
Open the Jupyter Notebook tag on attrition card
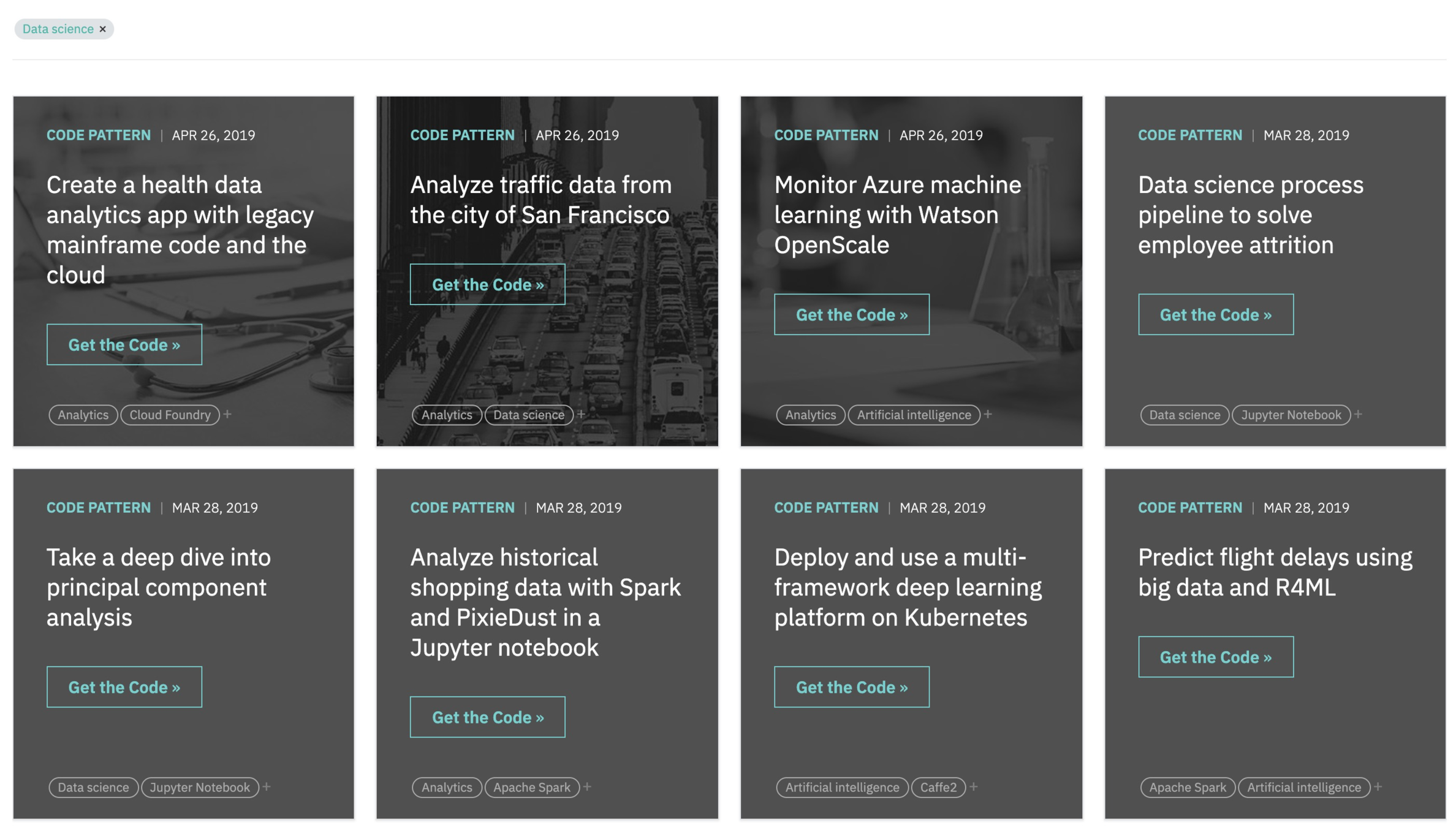[x=1291, y=415]
